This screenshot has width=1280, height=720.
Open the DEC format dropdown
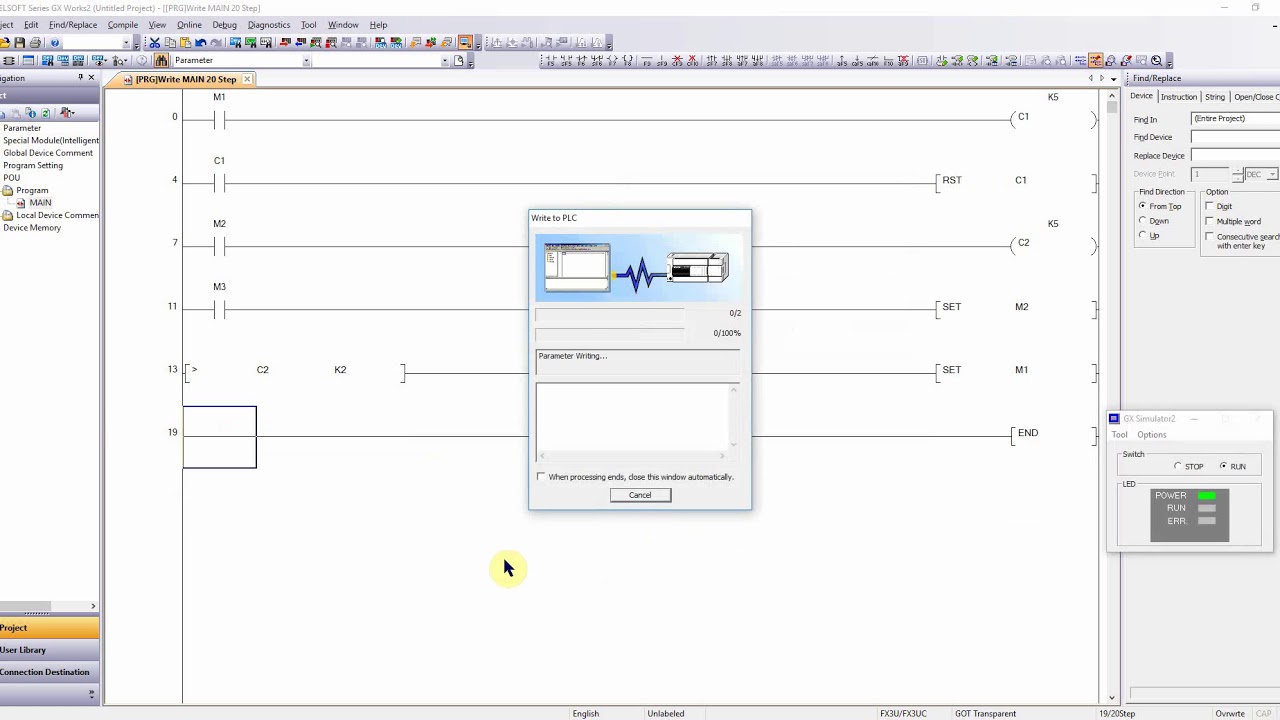point(1272,174)
